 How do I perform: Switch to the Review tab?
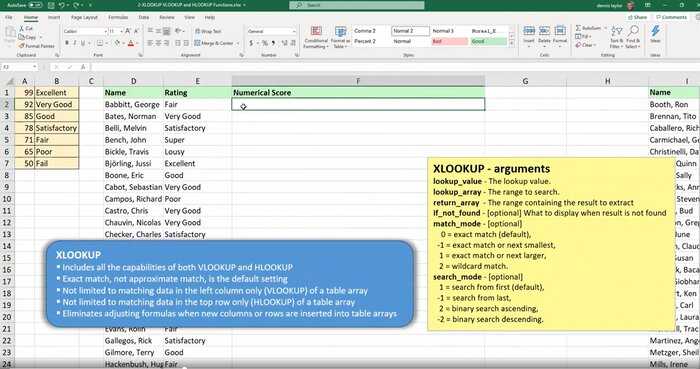coord(167,17)
